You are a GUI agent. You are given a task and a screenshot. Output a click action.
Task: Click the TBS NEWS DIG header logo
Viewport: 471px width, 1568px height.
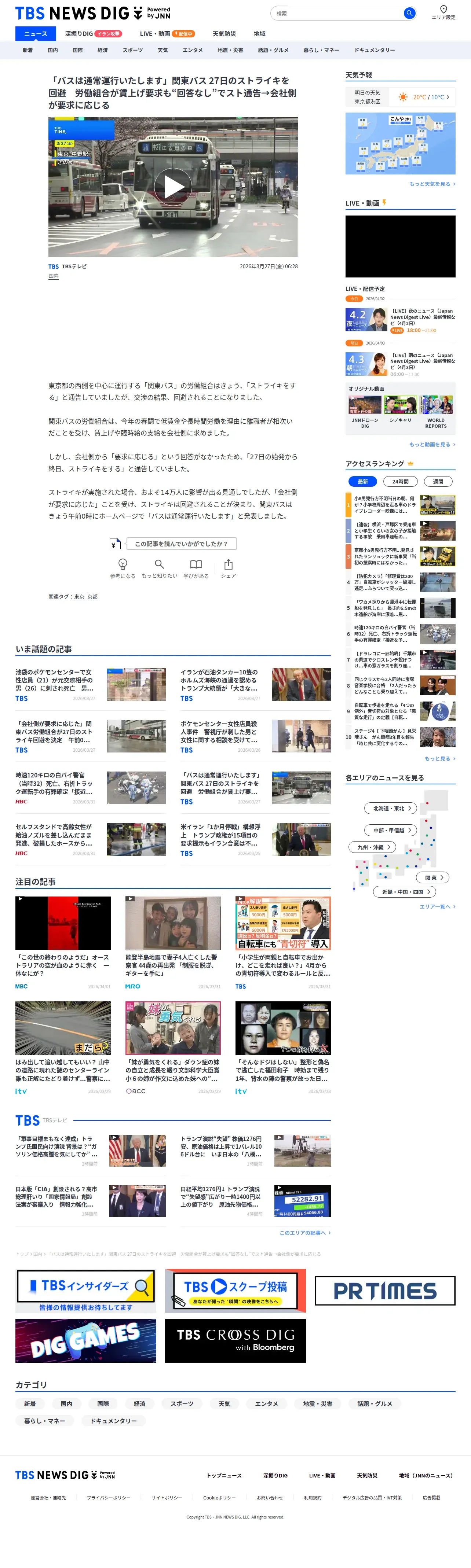pyautogui.click(x=92, y=13)
